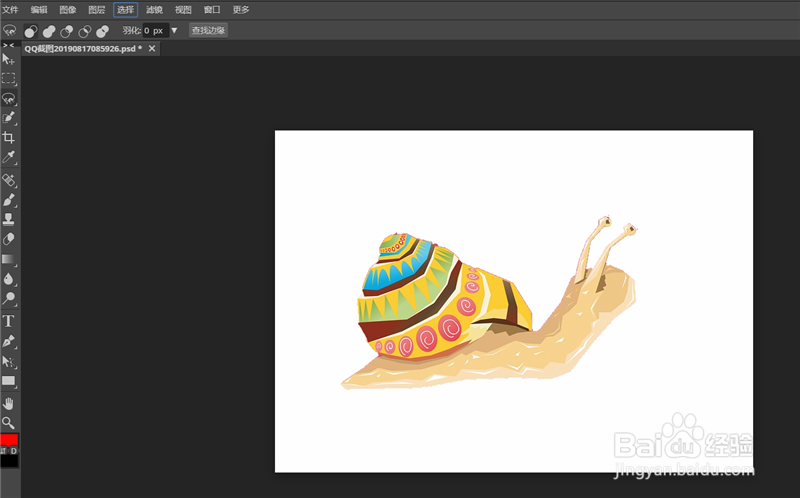Open the black background color swatch
Viewport: 800px width, 498px height.
pos(9,461)
